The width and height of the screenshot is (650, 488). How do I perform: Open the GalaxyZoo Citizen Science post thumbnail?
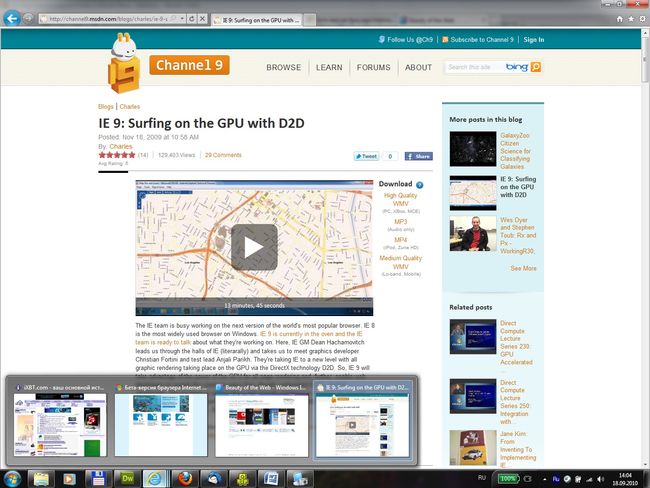tap(473, 149)
